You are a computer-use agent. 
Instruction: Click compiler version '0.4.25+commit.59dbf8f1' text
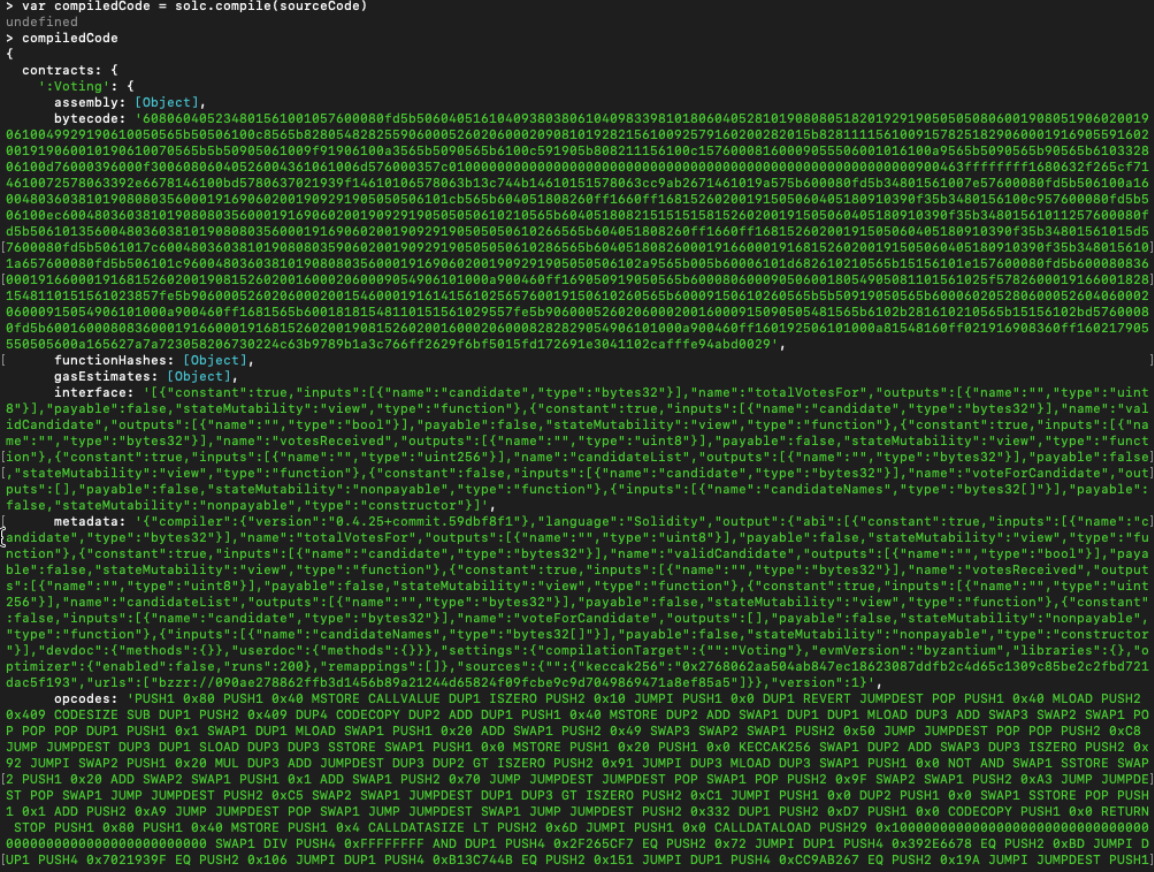pos(424,522)
